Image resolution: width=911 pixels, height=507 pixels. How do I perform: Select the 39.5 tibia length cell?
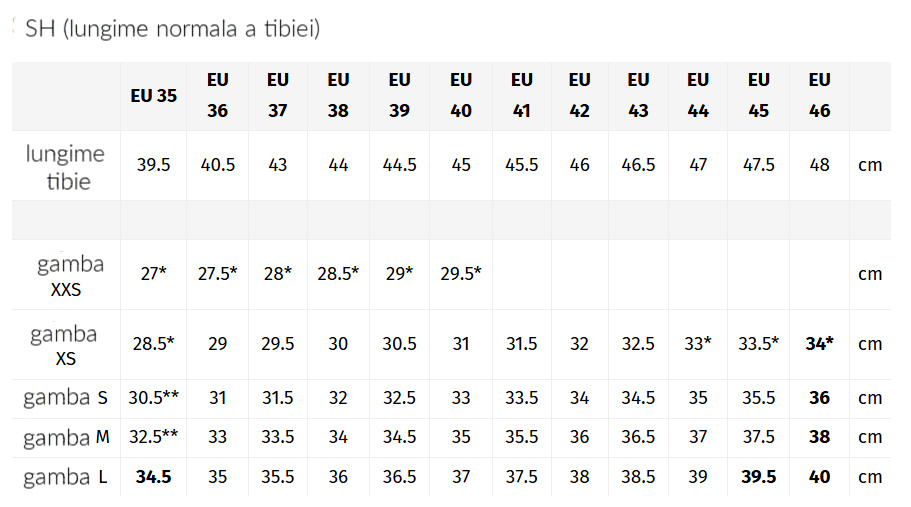point(153,165)
